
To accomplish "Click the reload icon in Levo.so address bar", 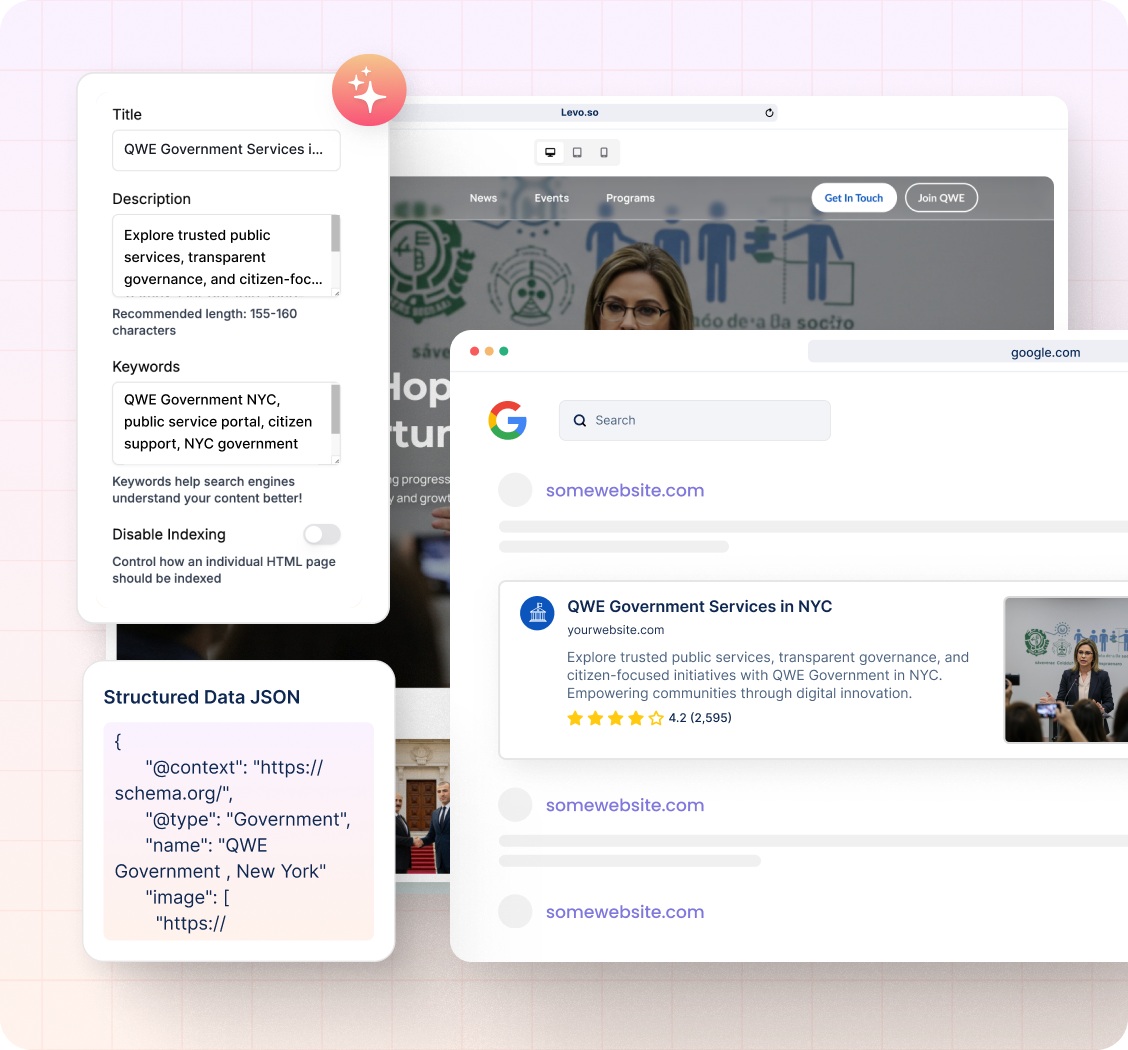I will coord(769,113).
